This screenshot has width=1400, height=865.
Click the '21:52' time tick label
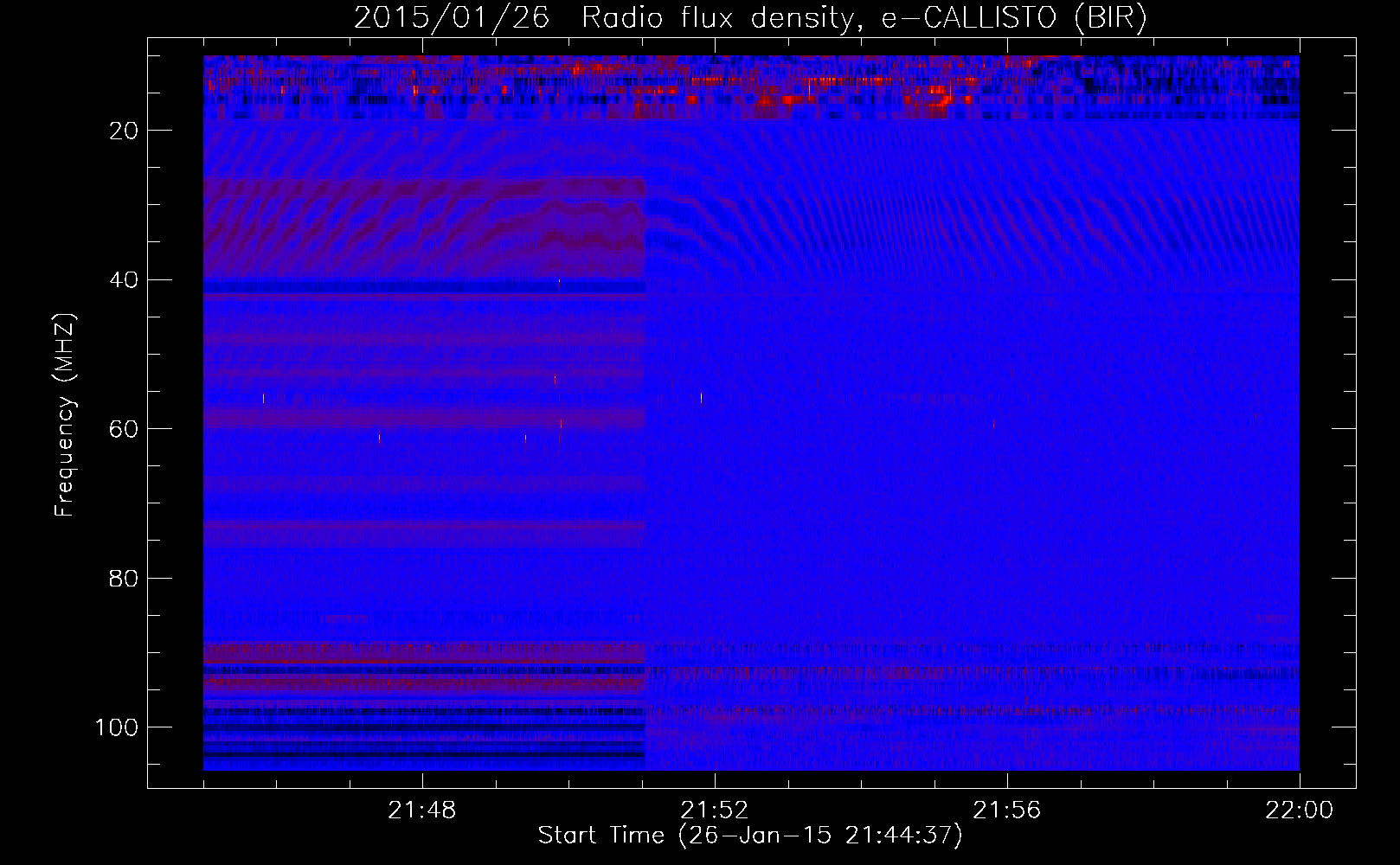[714, 811]
